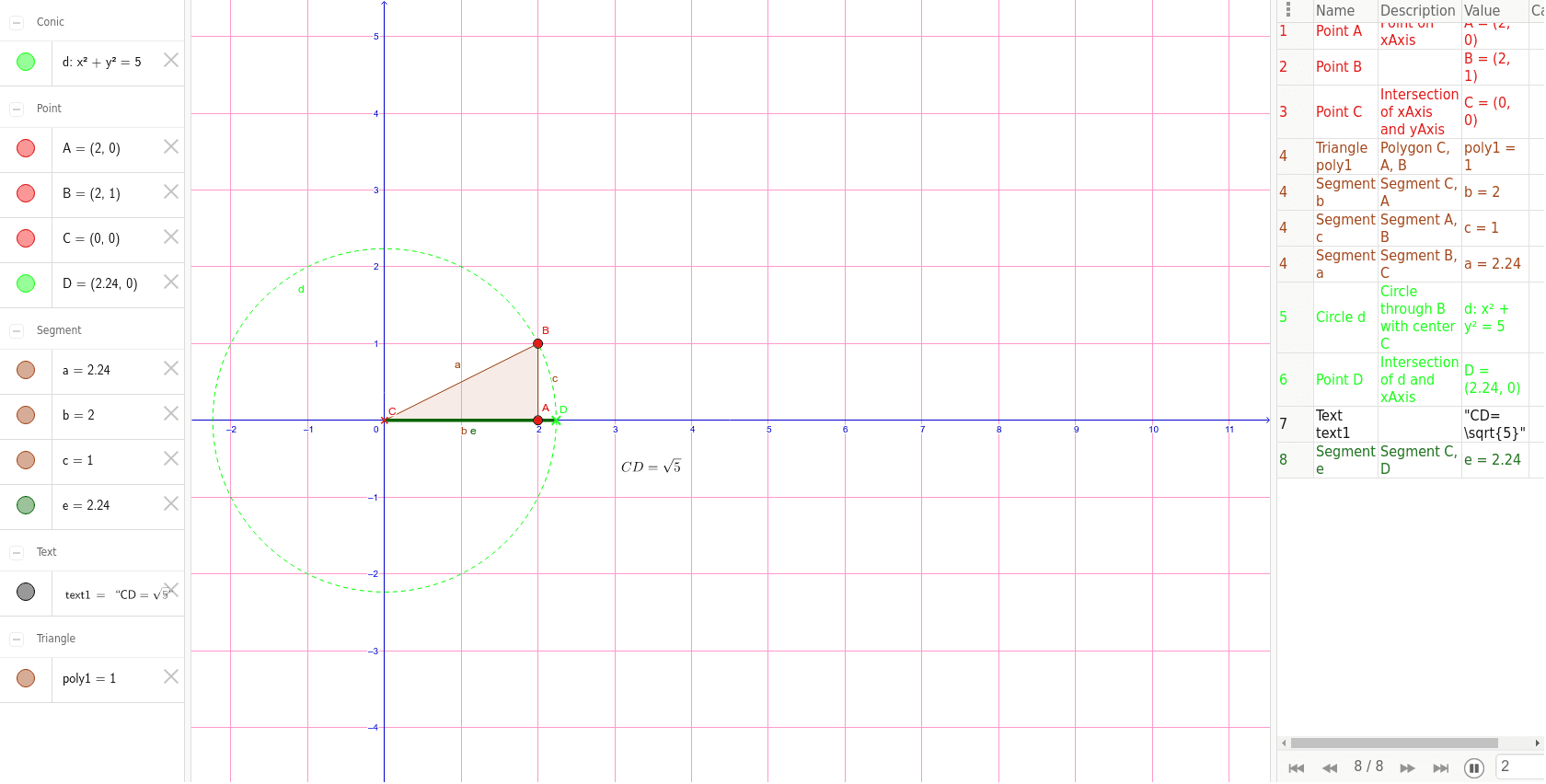Viewport: 1546px width, 784px height.
Task: Toggle visibility of circle d
Action: [x=26, y=62]
